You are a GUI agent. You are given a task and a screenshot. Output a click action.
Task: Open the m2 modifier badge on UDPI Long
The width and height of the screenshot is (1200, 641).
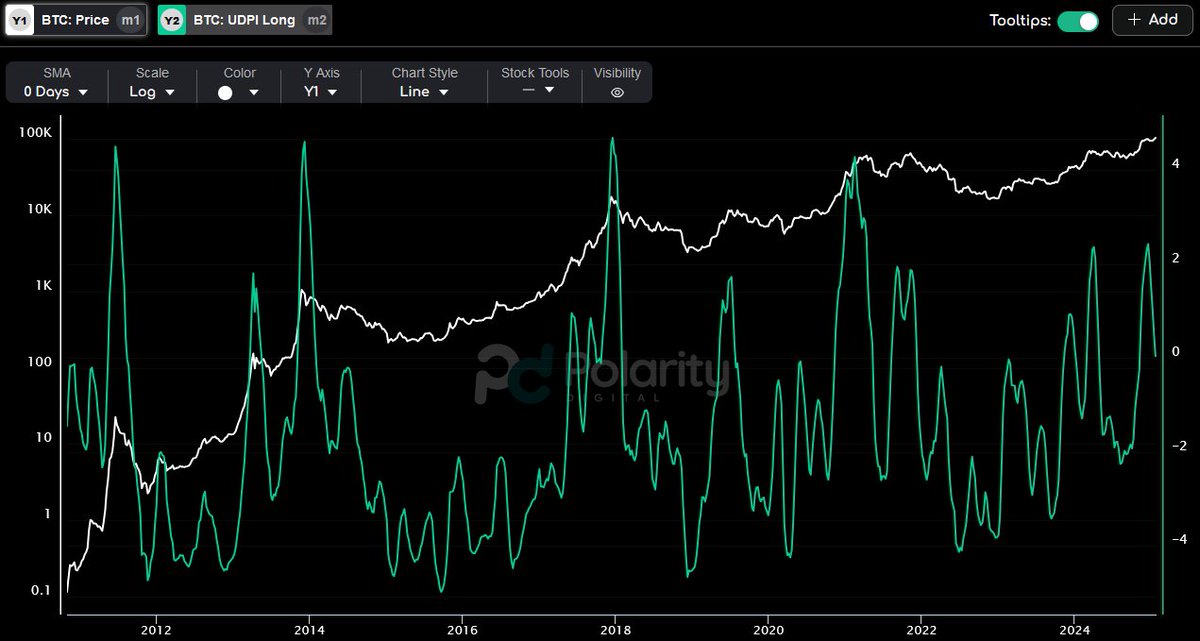317,18
